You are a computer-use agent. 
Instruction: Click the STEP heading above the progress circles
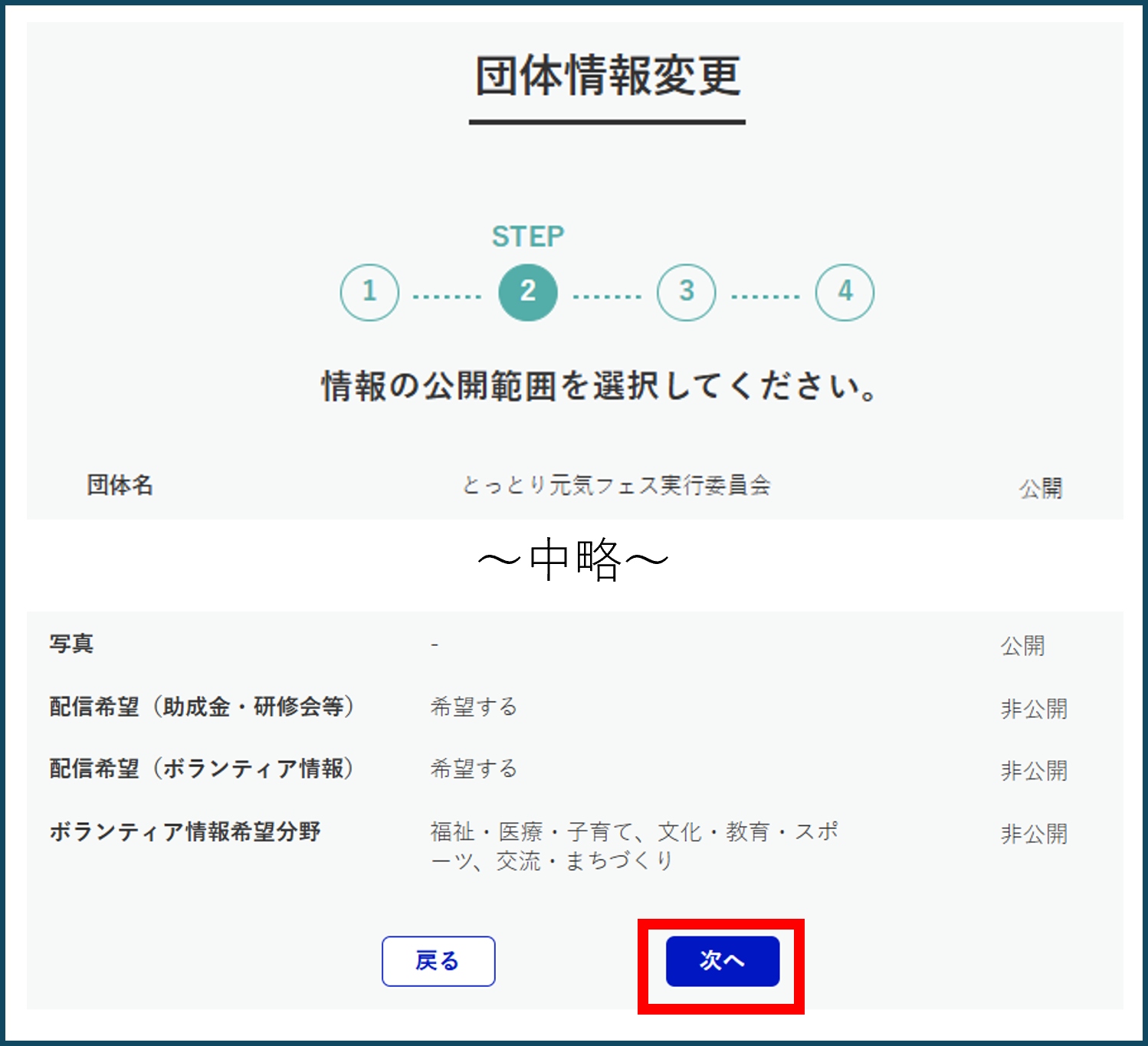pos(528,236)
